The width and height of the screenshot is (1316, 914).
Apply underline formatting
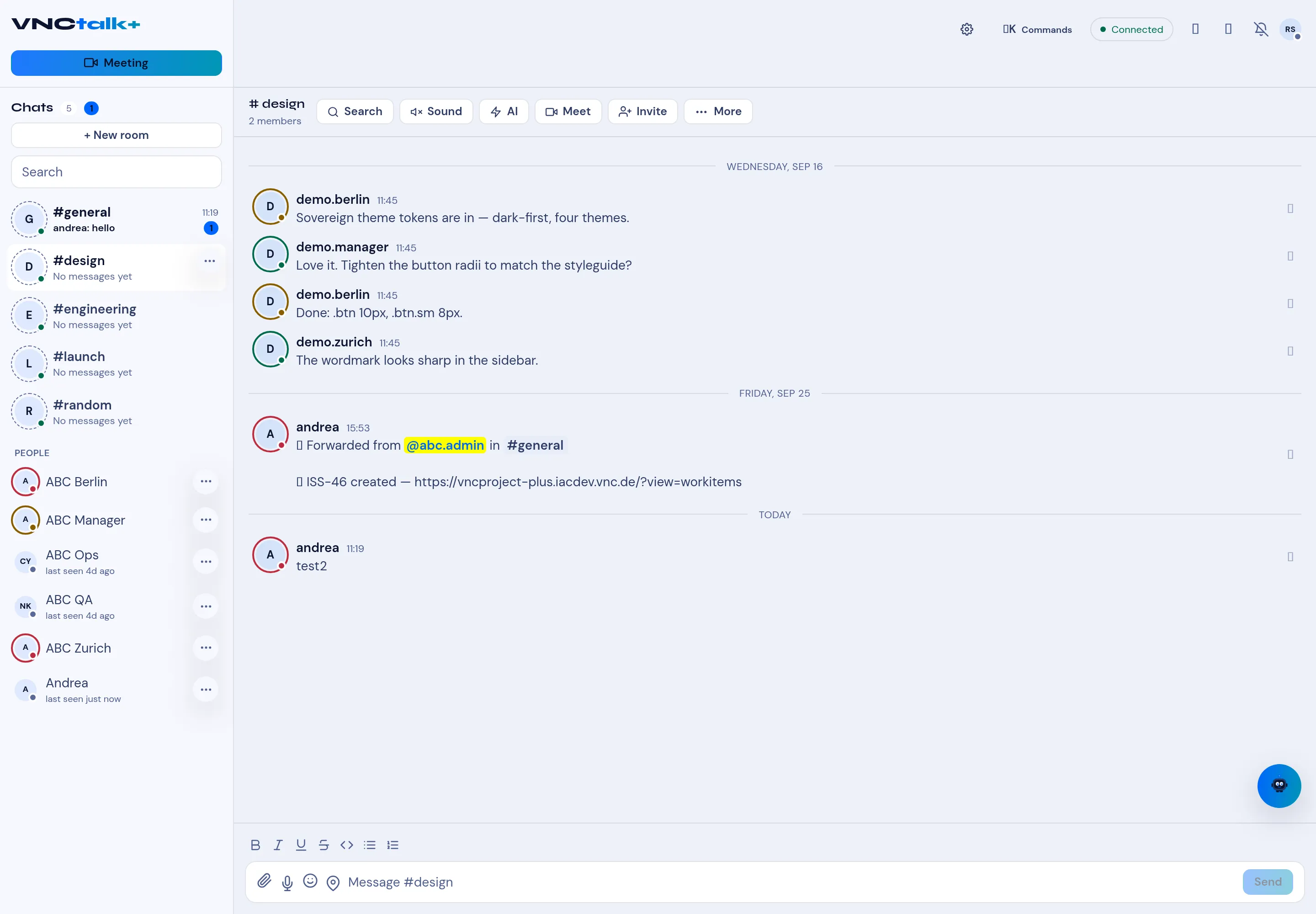(301, 845)
